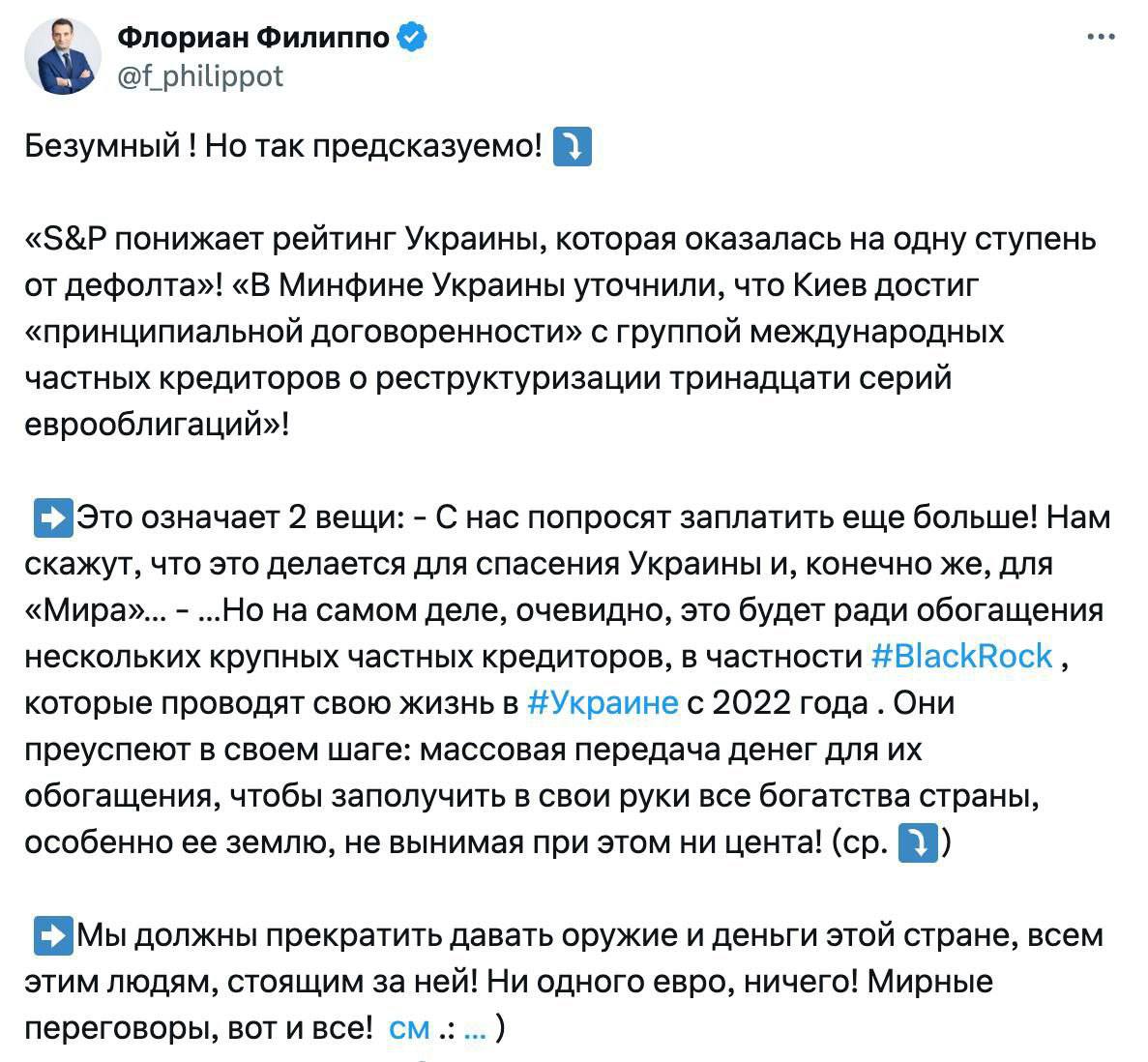Click the 'S&P понижает рейтинг Украины' quote text
1148x1062 pixels.
click(290, 239)
